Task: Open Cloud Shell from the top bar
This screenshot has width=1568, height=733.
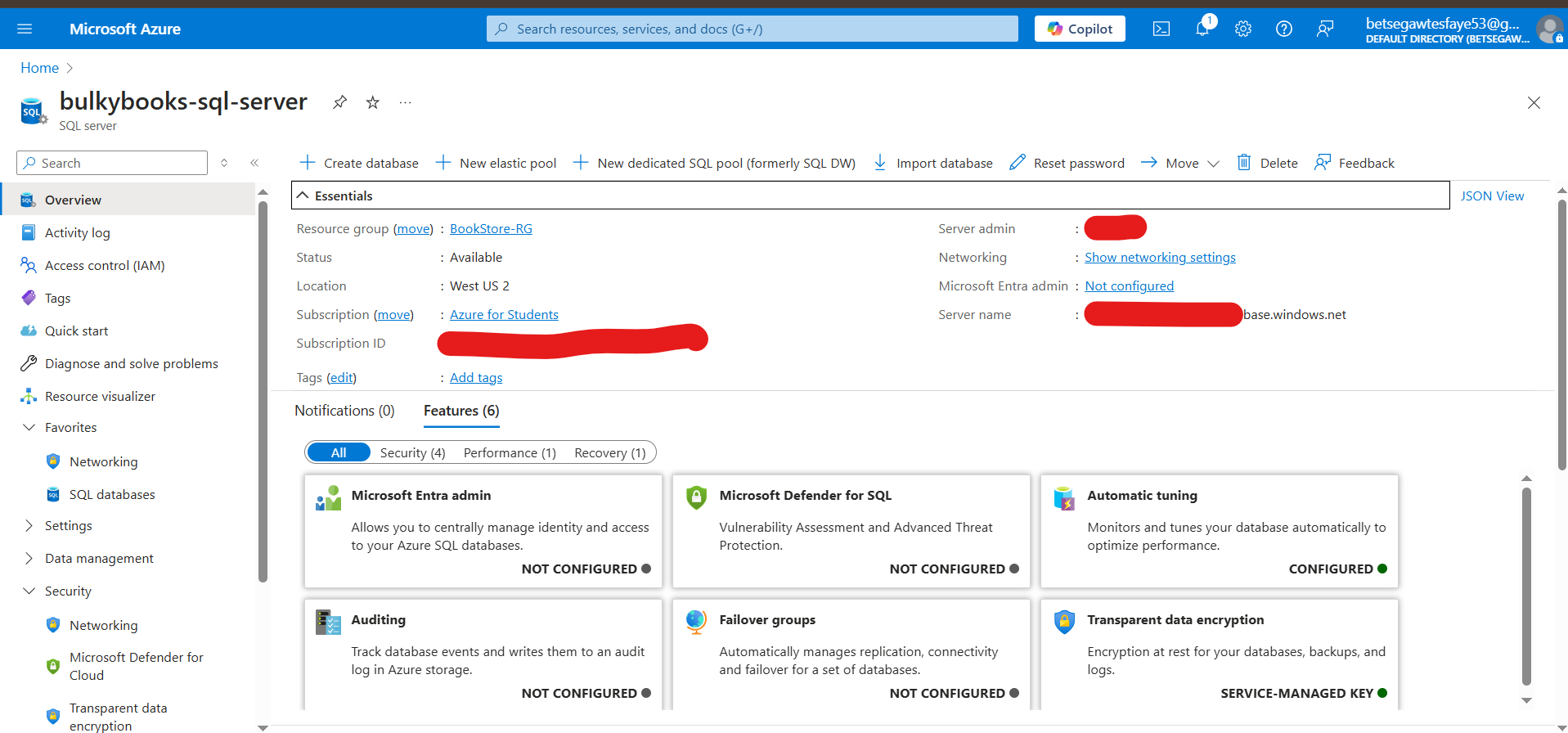Action: tap(1161, 29)
